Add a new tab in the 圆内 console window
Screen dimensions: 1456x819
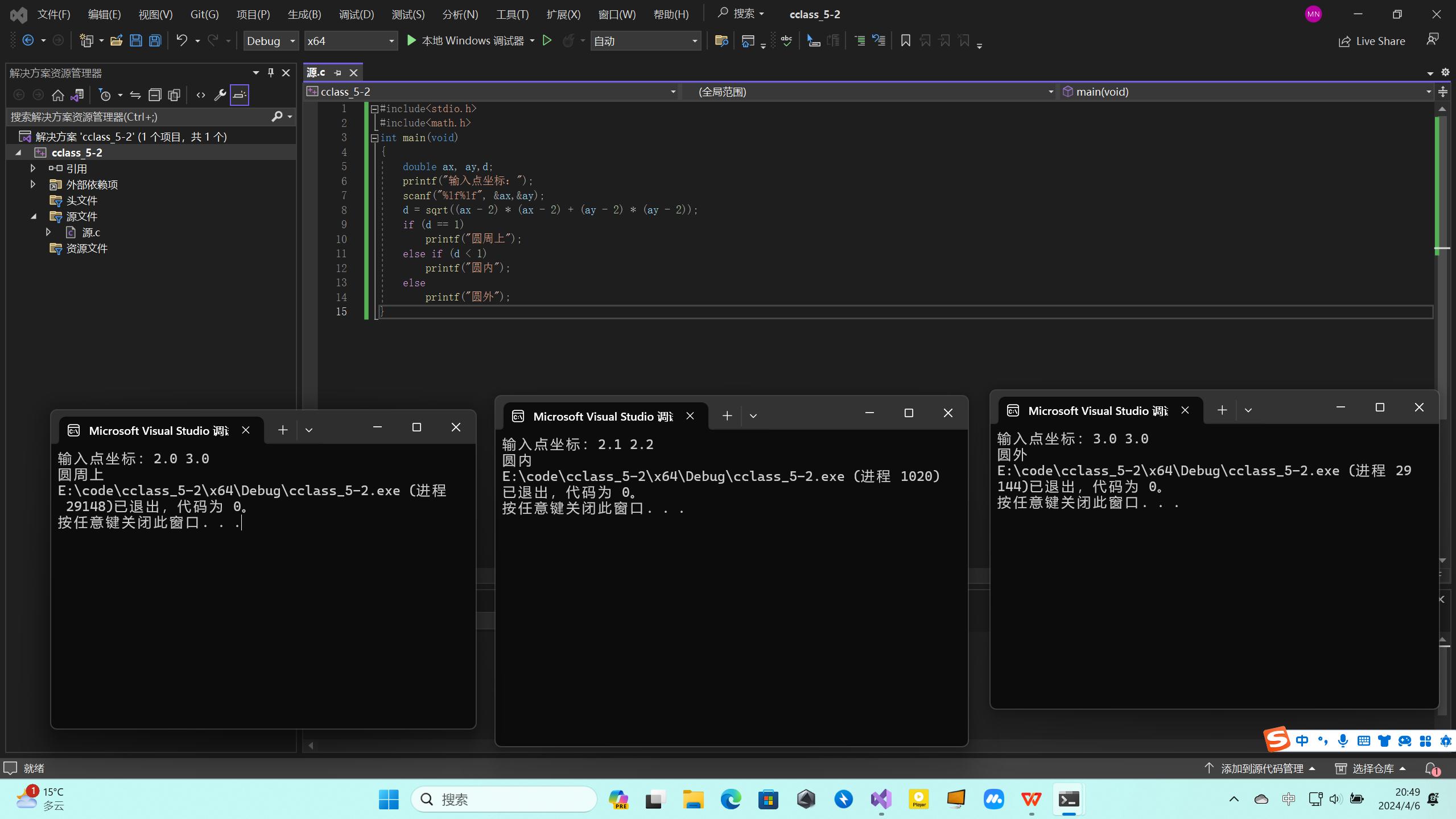click(727, 416)
